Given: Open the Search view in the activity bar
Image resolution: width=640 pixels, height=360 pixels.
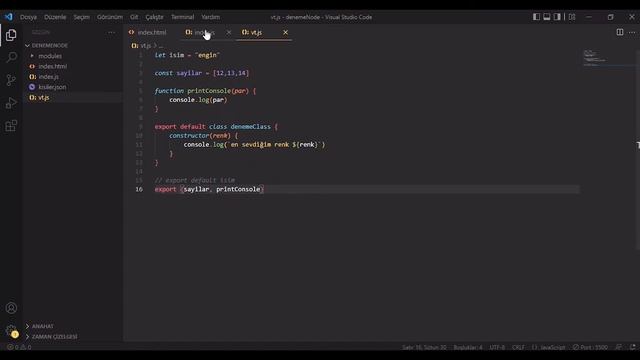Looking at the screenshot, I should (11, 57).
